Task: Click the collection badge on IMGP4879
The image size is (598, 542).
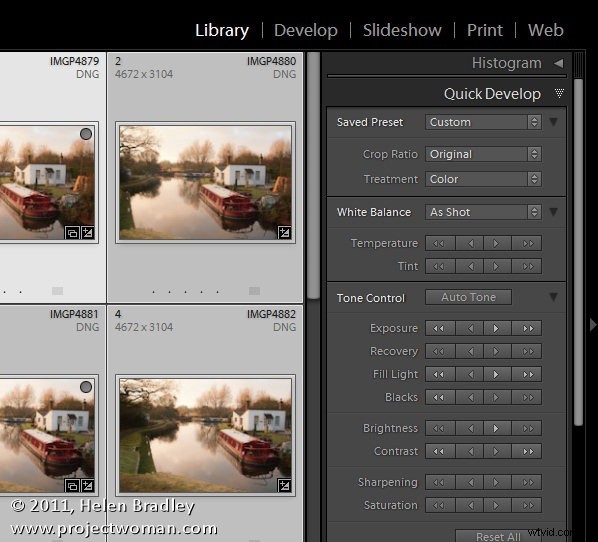Action: coord(72,232)
